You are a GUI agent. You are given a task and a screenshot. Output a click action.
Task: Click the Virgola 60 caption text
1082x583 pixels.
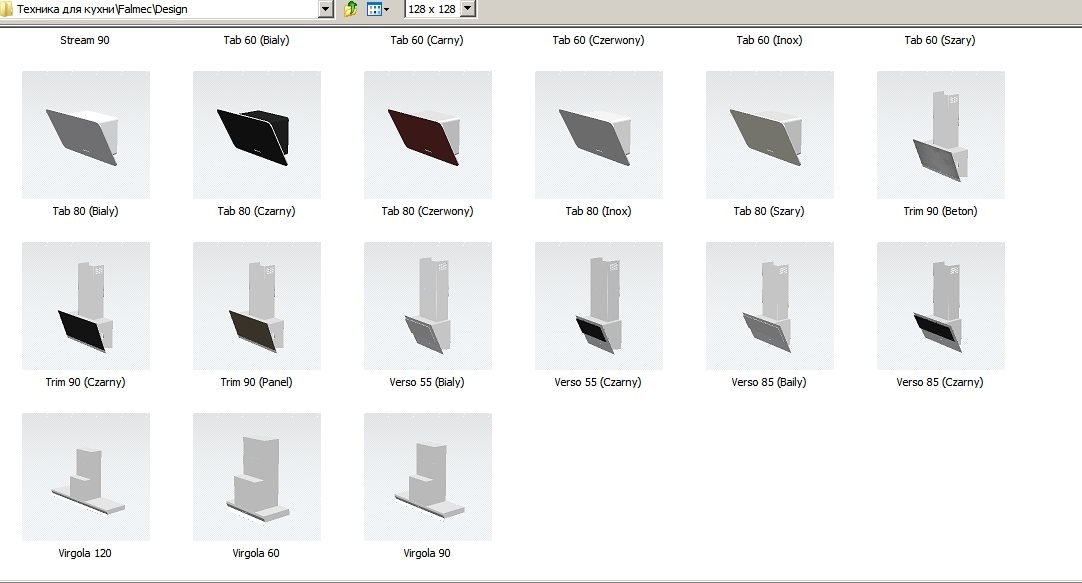point(256,553)
